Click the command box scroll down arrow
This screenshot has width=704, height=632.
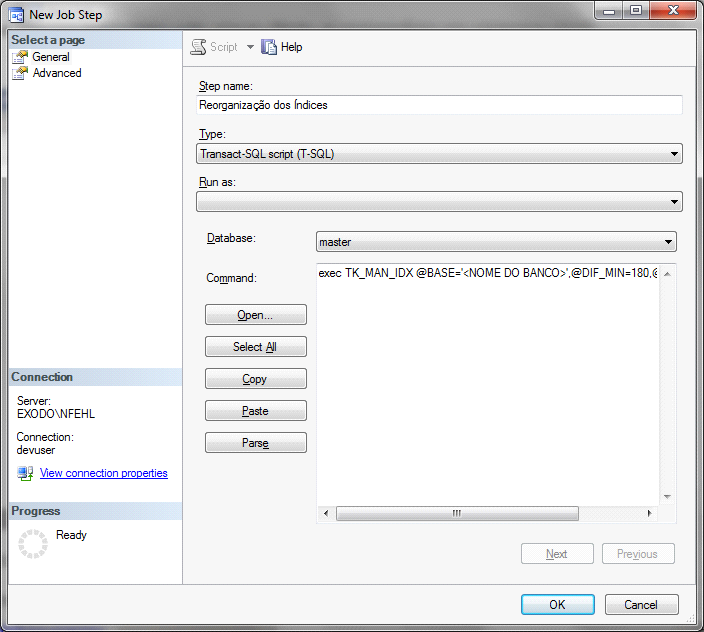coord(667,496)
